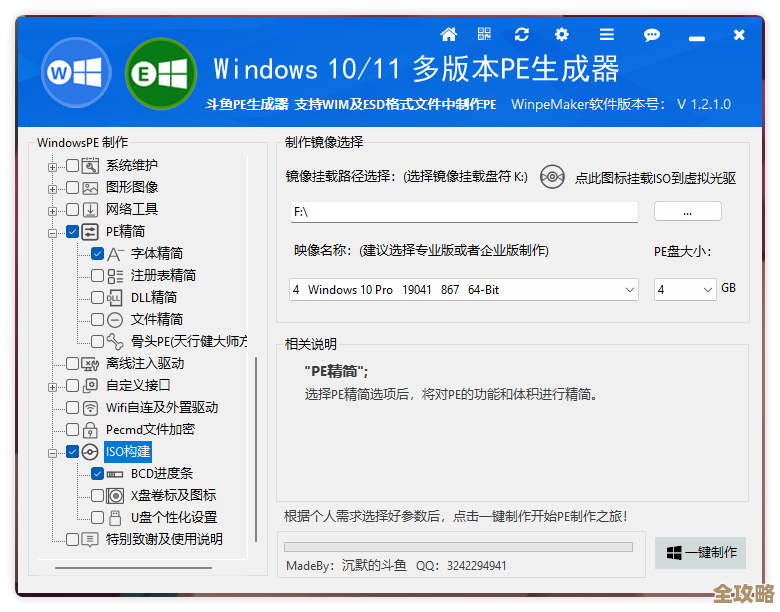Click the 一键制作 build button
780x612 pixels.
(x=700, y=553)
